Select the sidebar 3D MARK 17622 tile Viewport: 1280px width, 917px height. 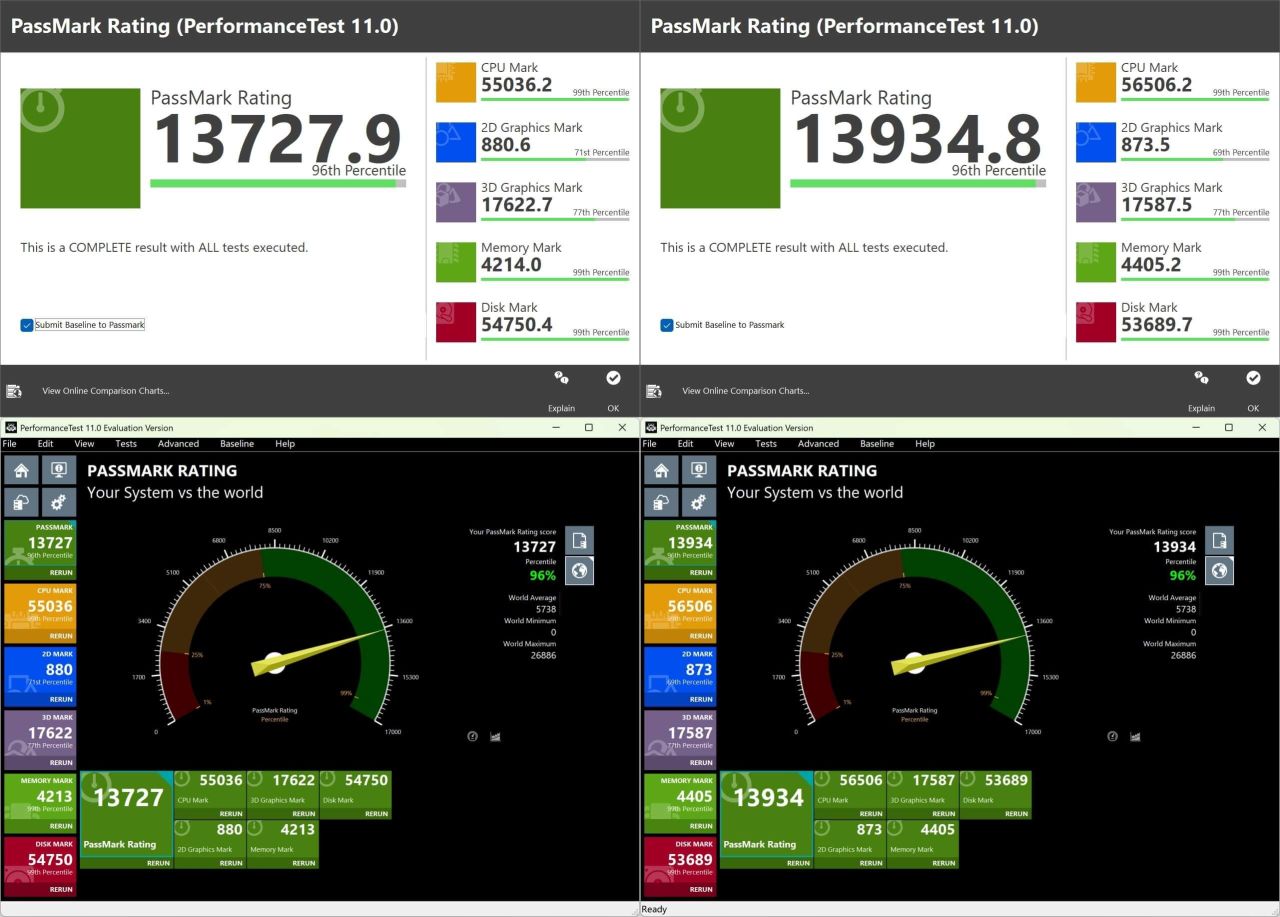click(40, 739)
